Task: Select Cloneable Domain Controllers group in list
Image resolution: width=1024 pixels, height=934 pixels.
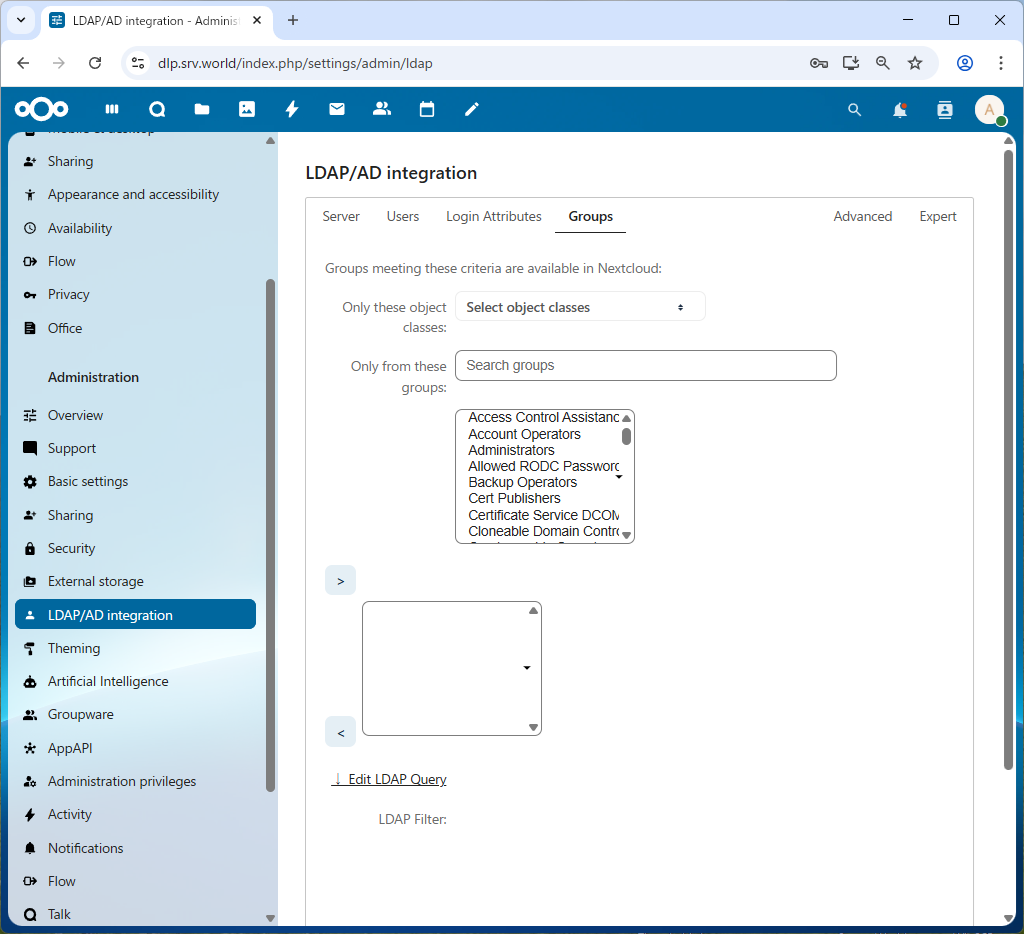Action: [543, 531]
